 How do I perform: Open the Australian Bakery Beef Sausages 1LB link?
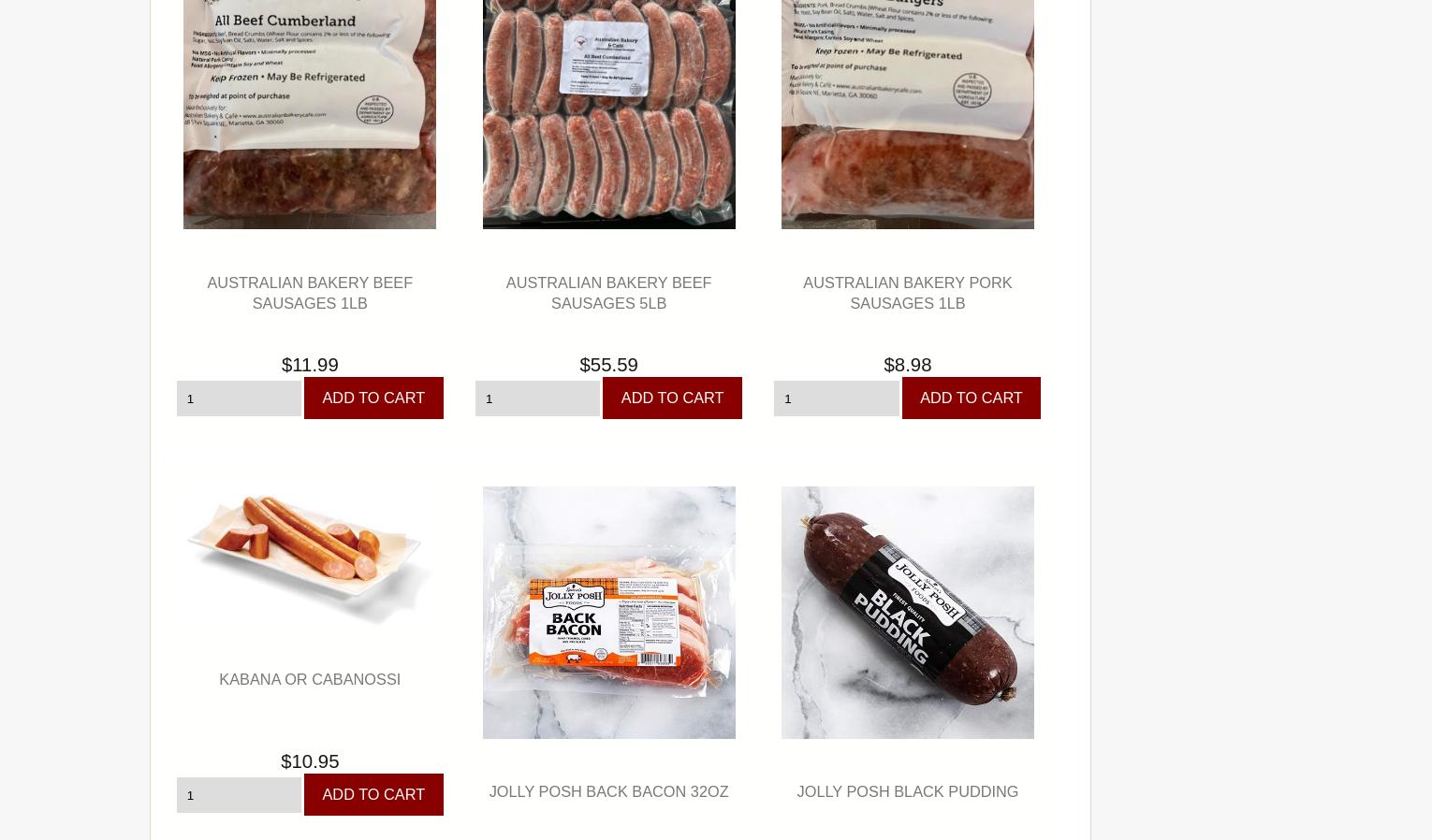click(x=310, y=293)
